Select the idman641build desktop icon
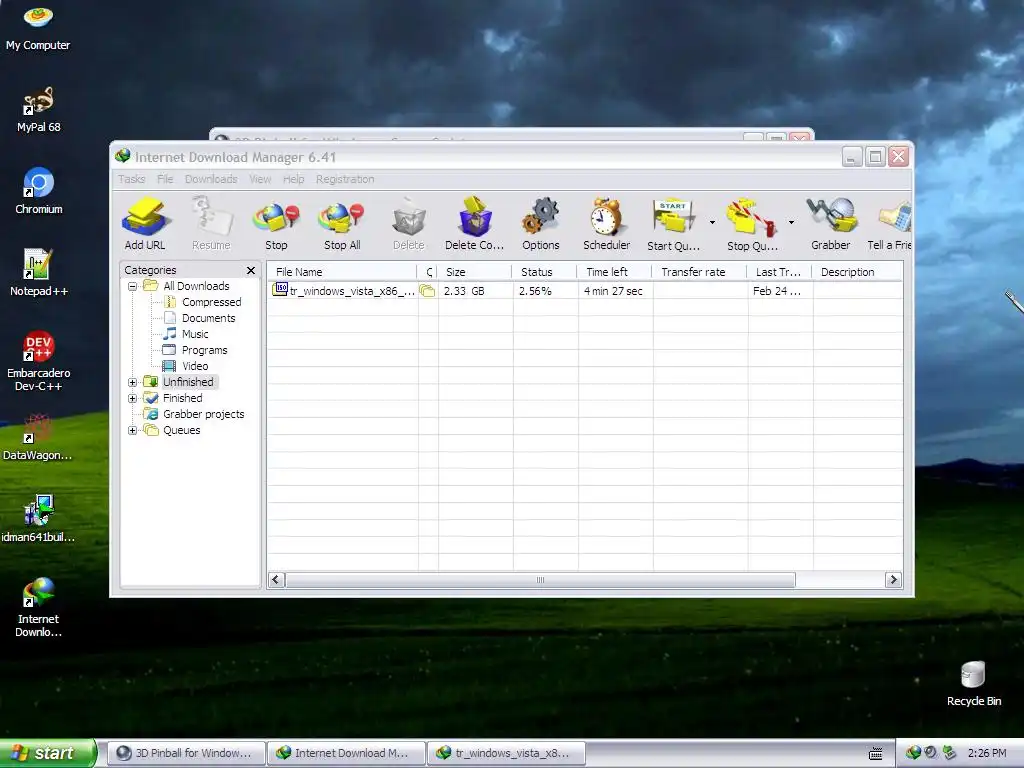The width and height of the screenshot is (1024, 768). tap(38, 519)
